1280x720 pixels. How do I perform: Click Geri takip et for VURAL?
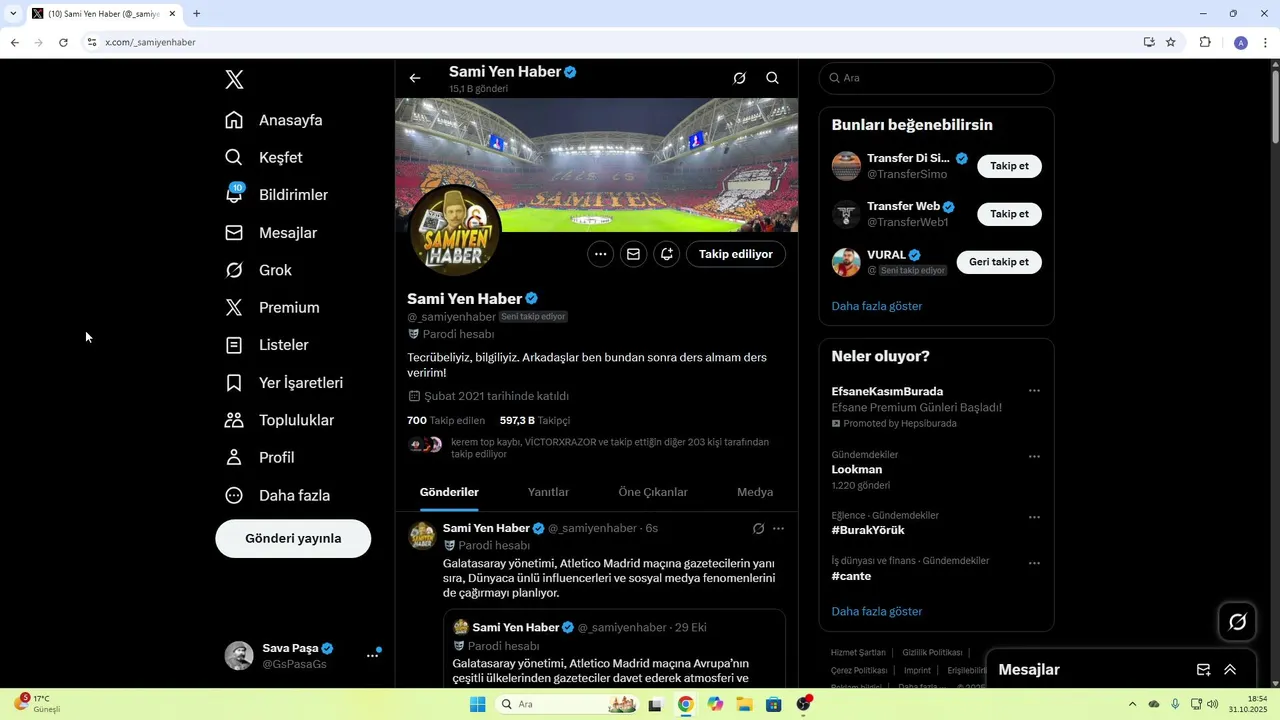click(x=999, y=262)
